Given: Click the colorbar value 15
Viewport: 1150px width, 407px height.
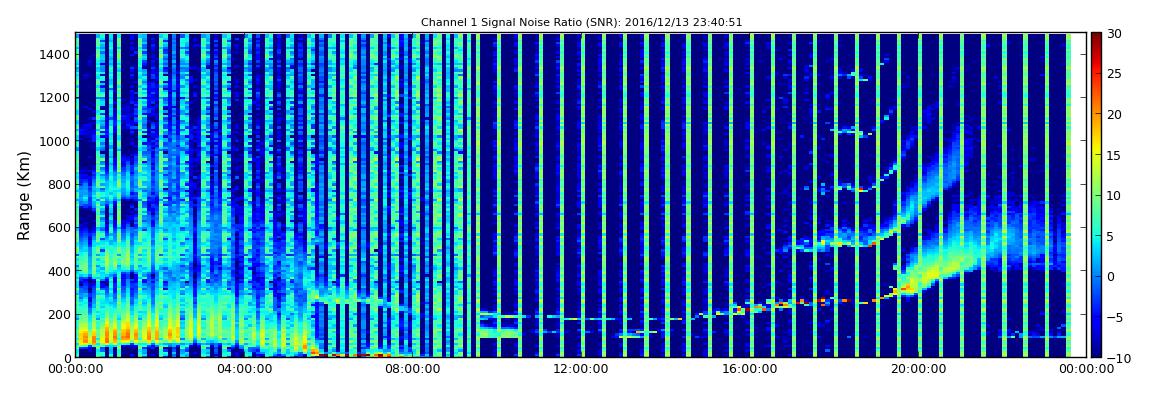Looking at the screenshot, I should click(x=1114, y=155).
